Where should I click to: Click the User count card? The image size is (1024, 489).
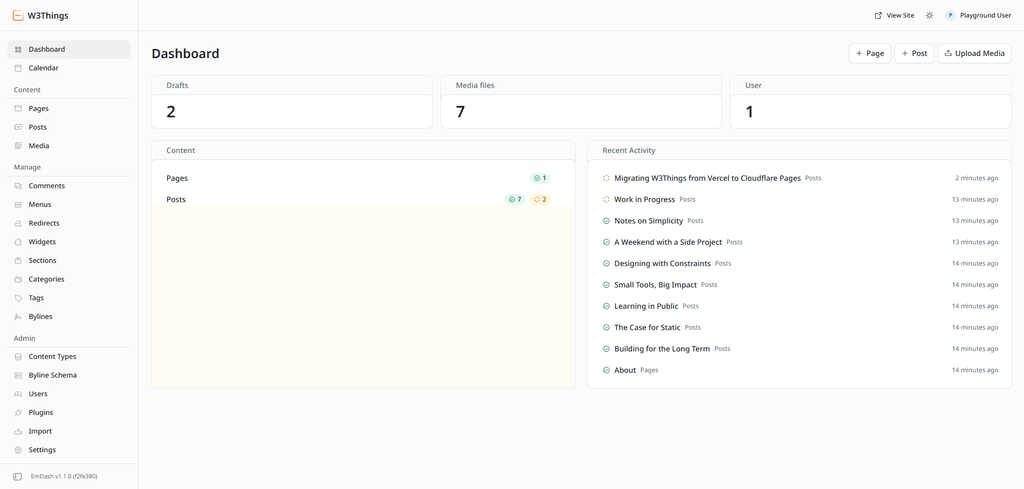coord(871,102)
